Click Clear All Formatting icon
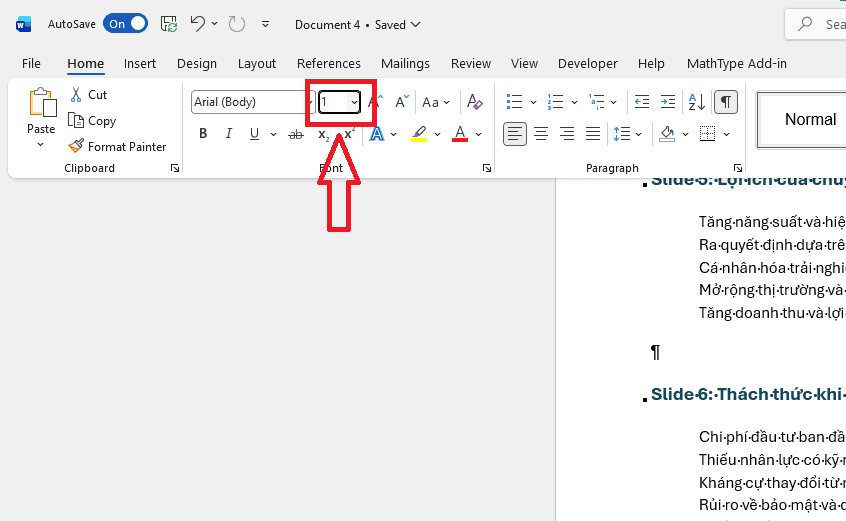This screenshot has height=521, width=846. [475, 102]
